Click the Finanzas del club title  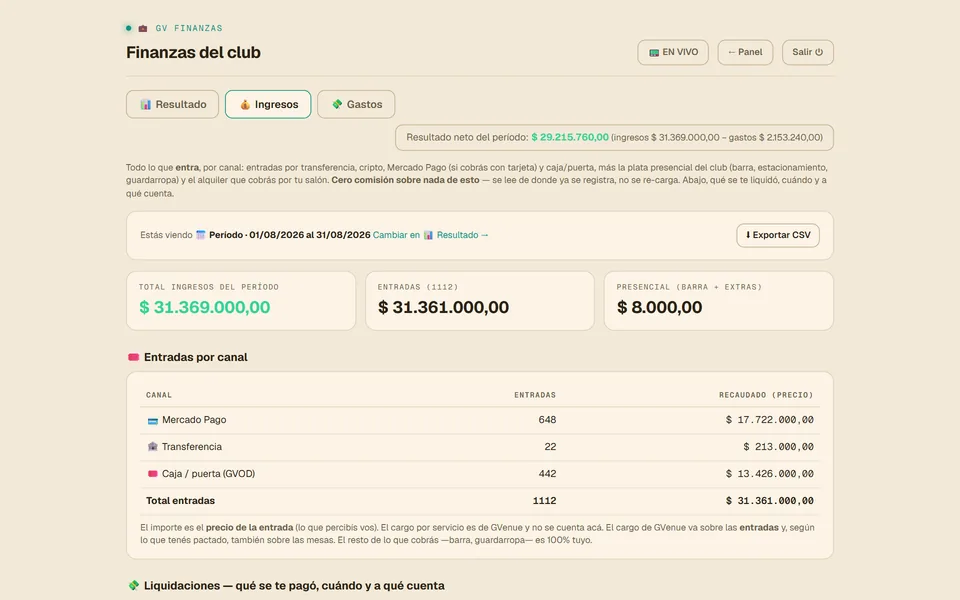coord(193,53)
